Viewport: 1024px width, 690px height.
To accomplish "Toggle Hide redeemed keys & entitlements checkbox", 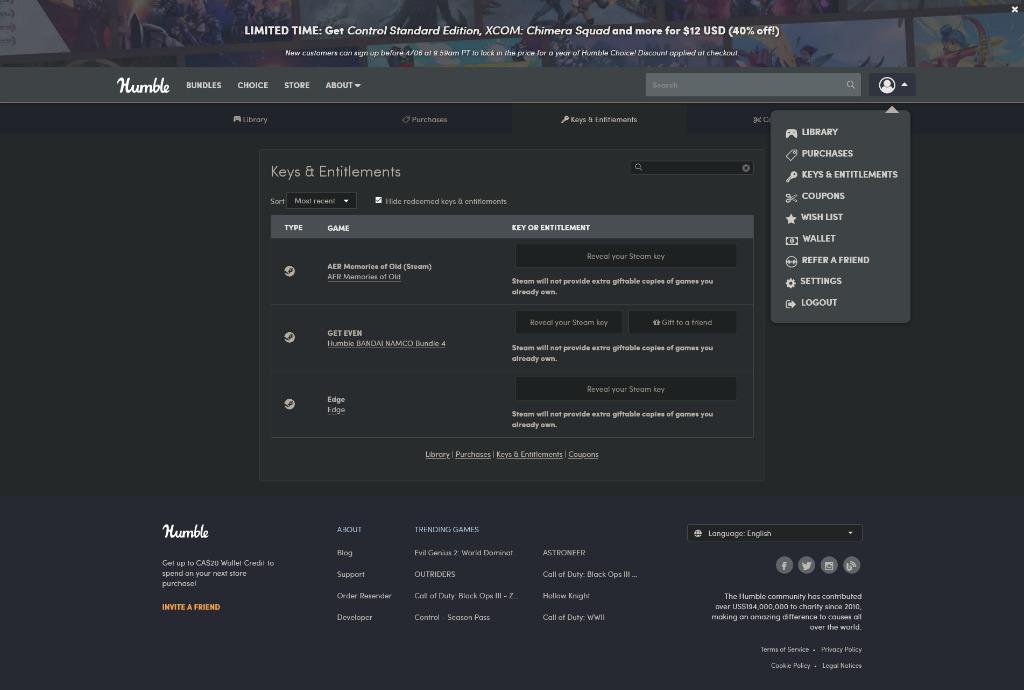I will pyautogui.click(x=378, y=200).
